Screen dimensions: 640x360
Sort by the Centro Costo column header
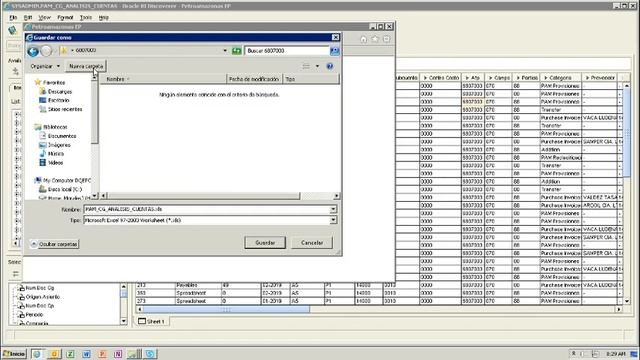[440, 78]
